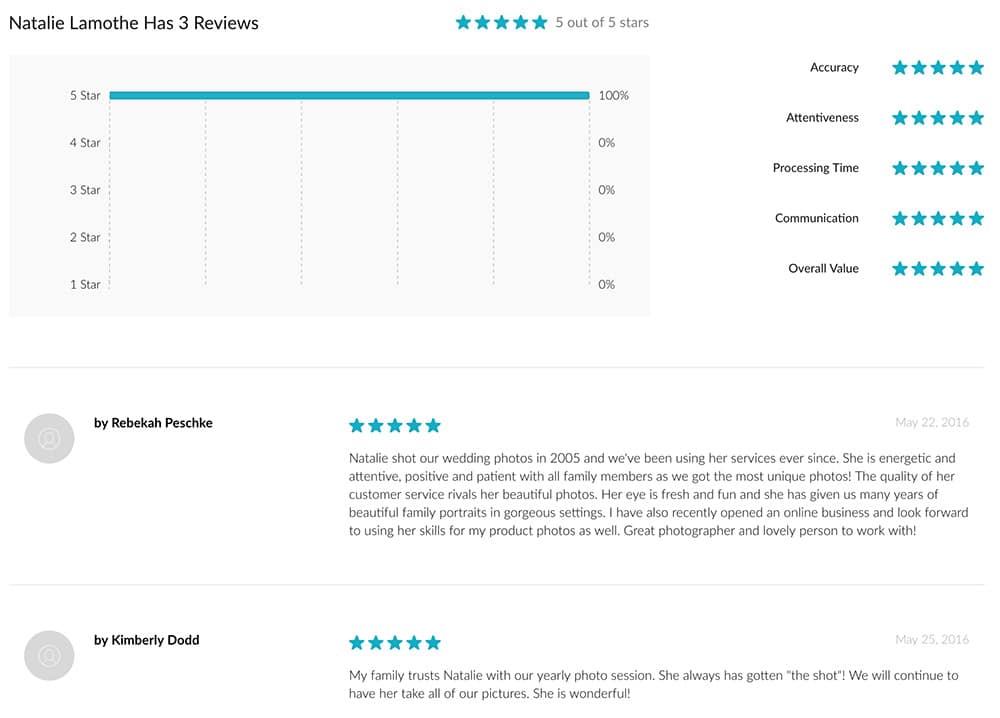Click the Attentiveness star rating
The image size is (1000, 718).
[x=938, y=118]
